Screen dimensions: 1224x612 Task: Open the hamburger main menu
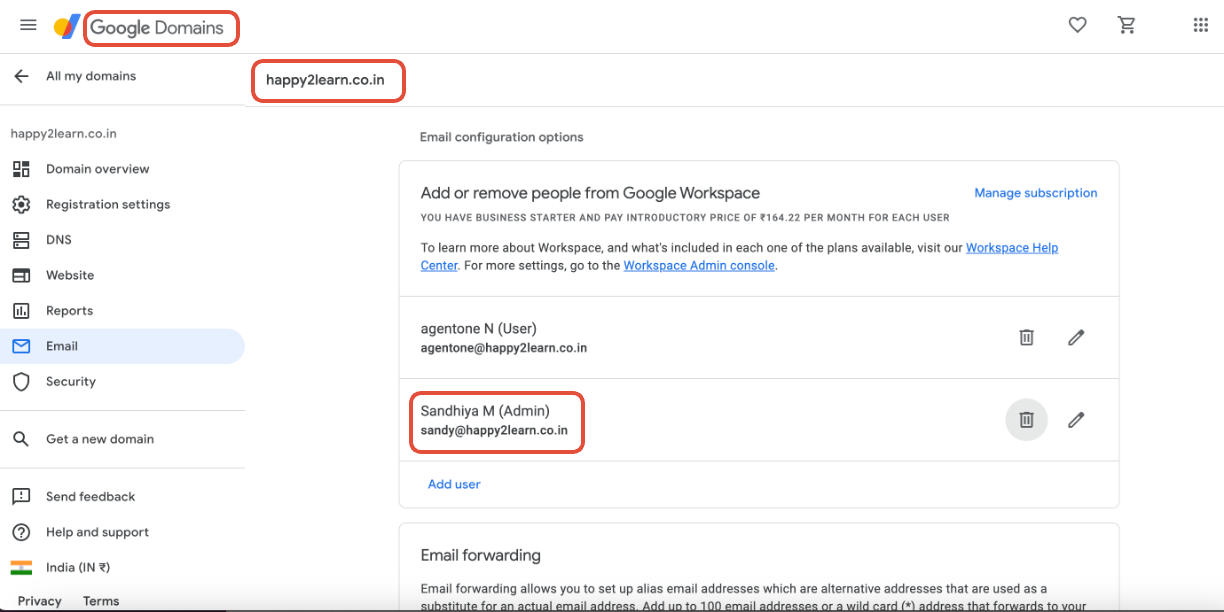pos(28,25)
